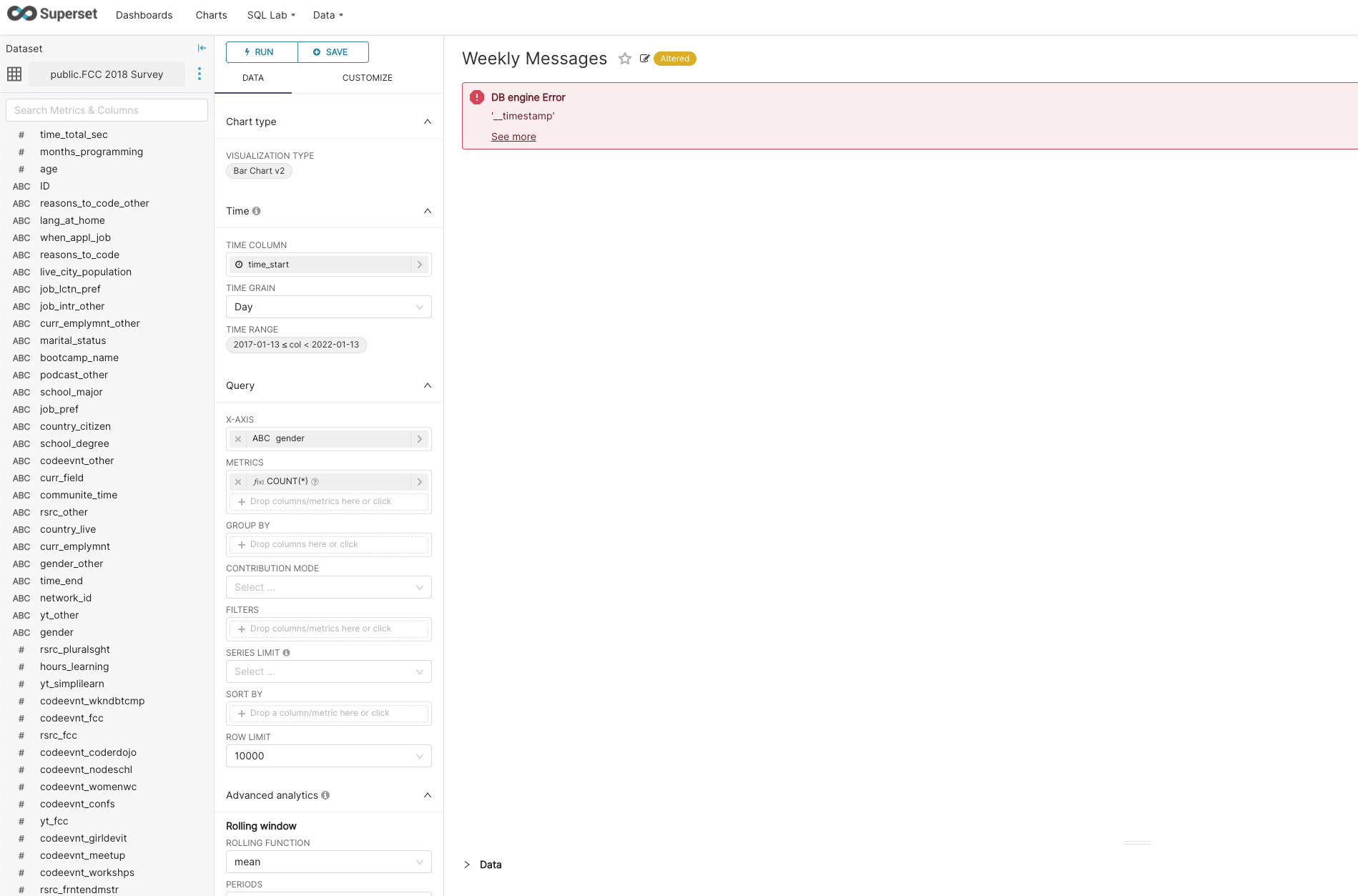
Task: Open the Time Grain dropdown showing Day
Action: (x=329, y=307)
